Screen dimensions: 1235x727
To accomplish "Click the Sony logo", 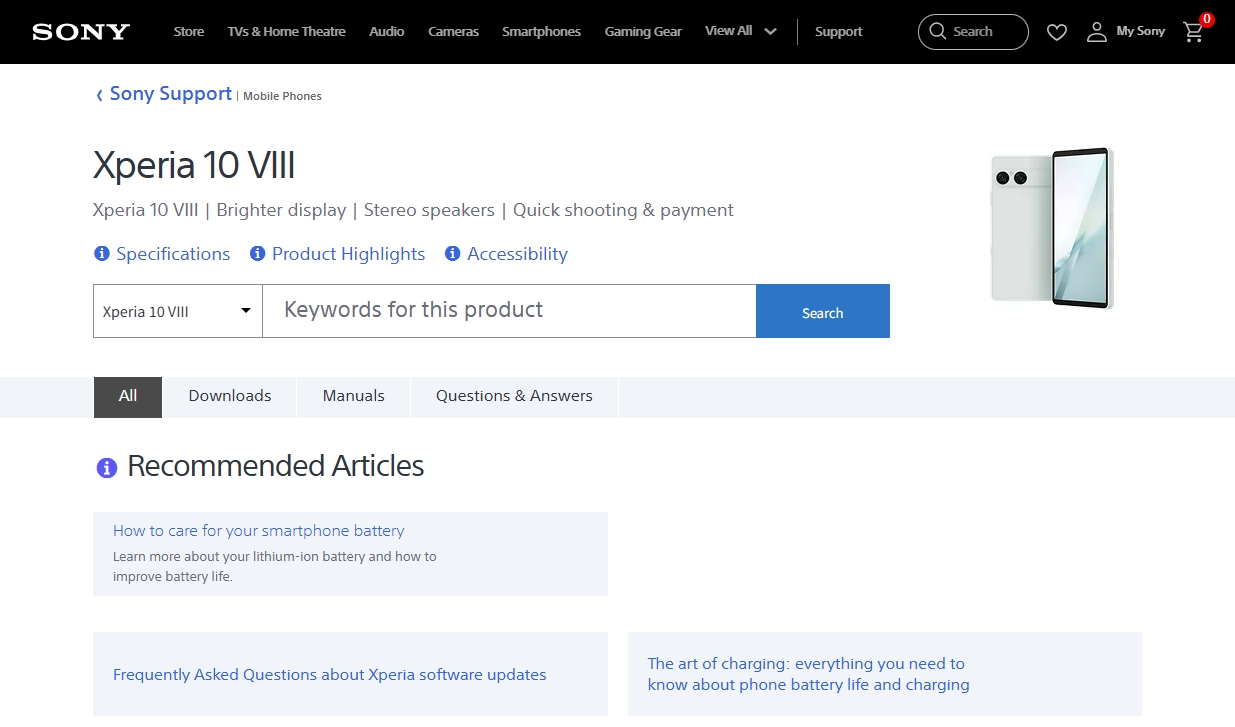I will pos(81,32).
